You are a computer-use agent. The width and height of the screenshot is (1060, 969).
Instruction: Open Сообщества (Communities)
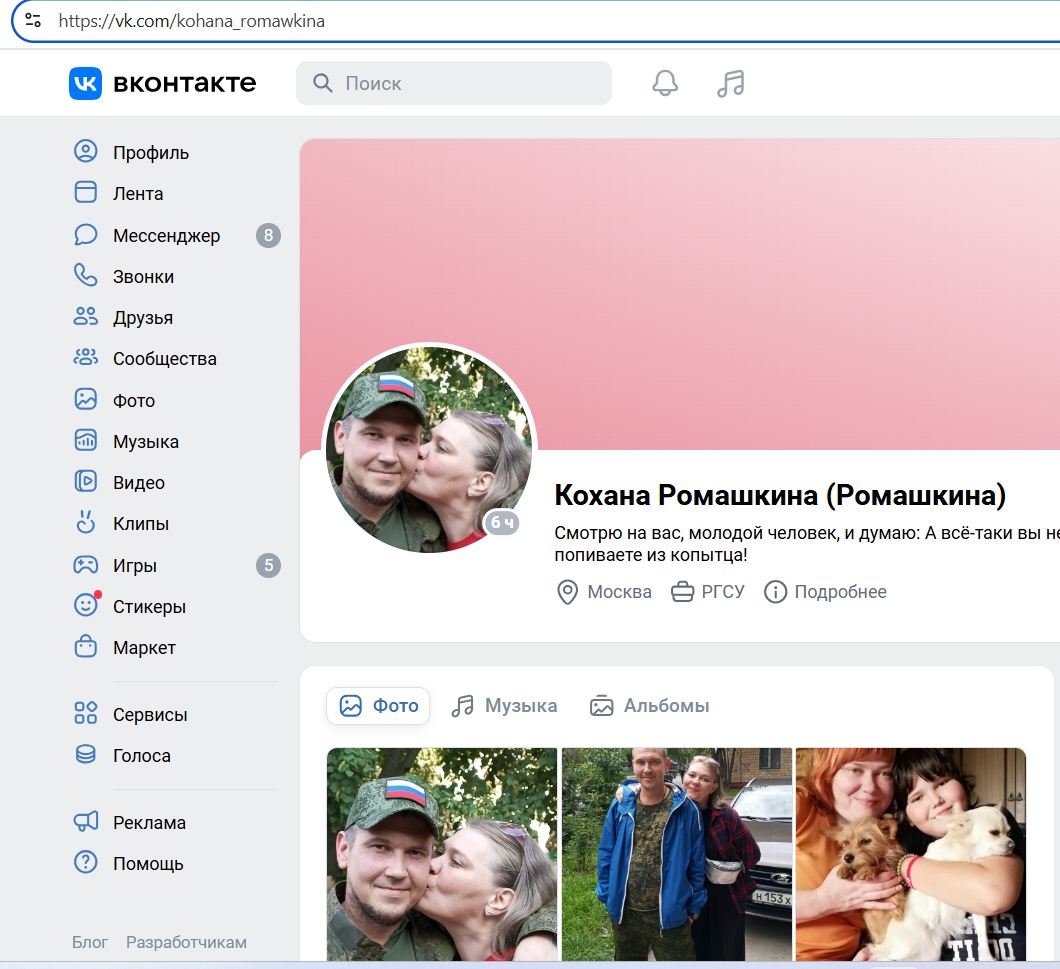pyautogui.click(x=163, y=358)
